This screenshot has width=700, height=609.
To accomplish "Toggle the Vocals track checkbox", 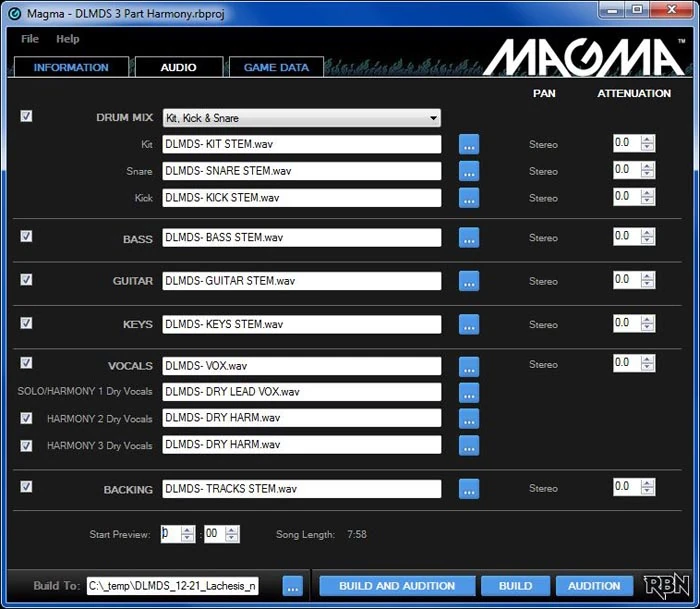I will [26, 363].
